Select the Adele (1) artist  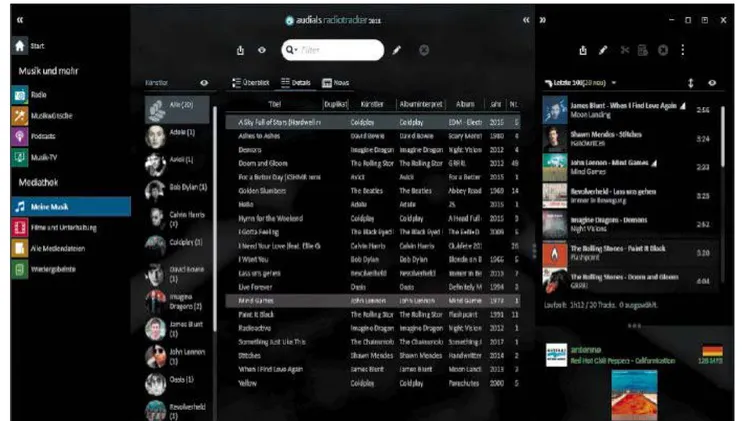click(177, 137)
